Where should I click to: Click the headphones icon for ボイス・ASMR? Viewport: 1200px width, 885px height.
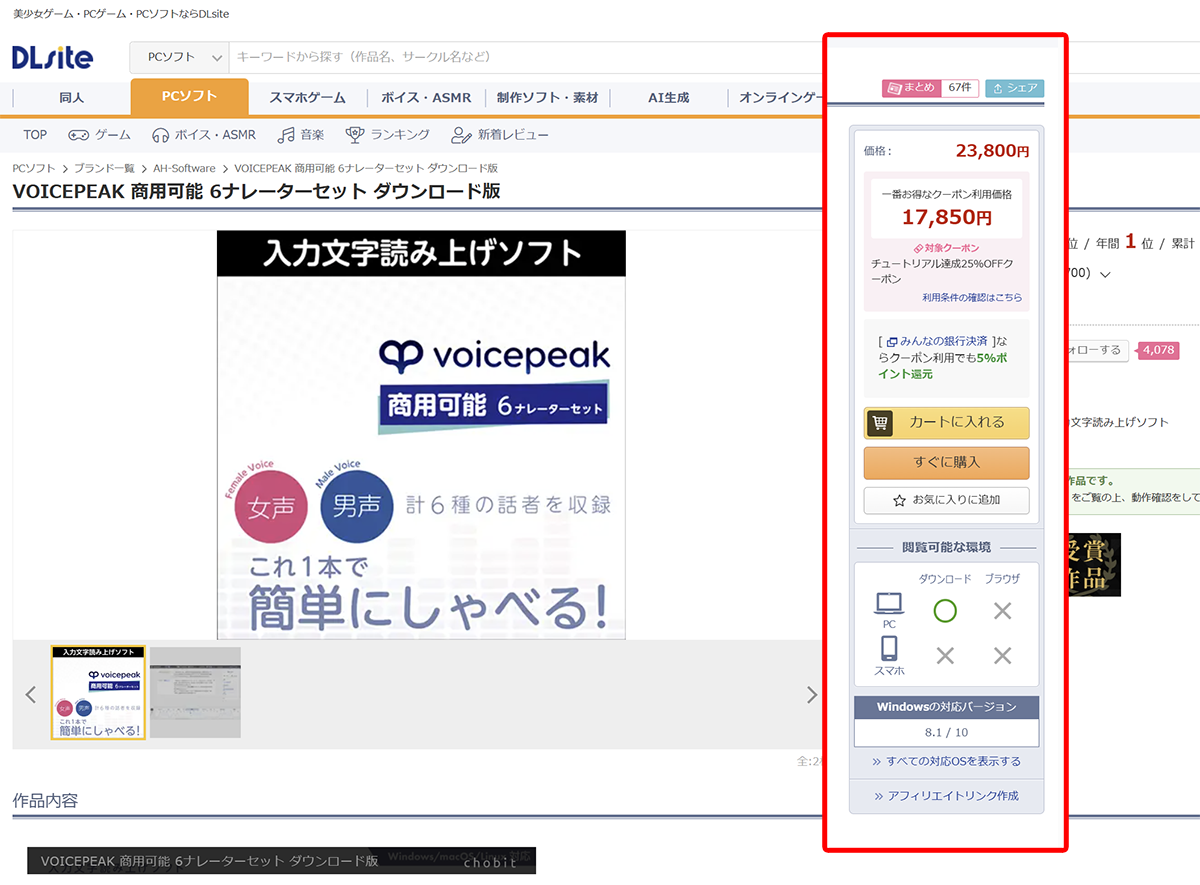(160, 135)
